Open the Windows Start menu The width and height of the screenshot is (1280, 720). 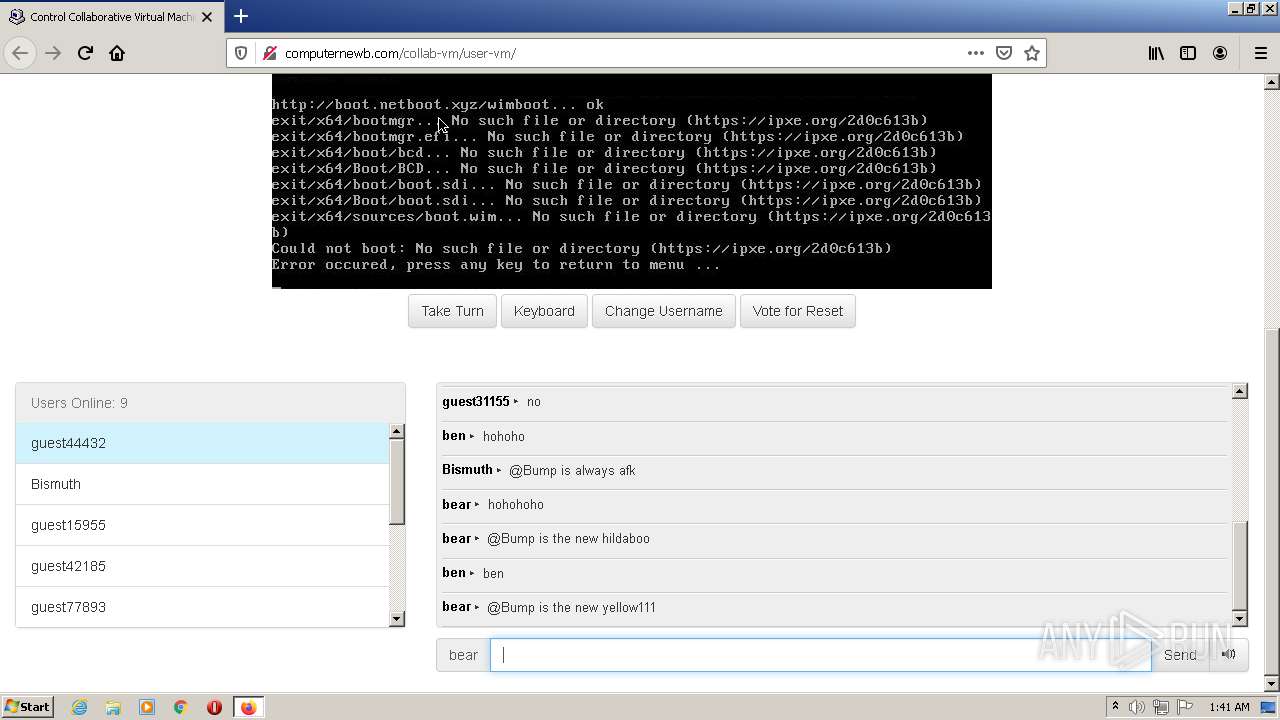28,707
